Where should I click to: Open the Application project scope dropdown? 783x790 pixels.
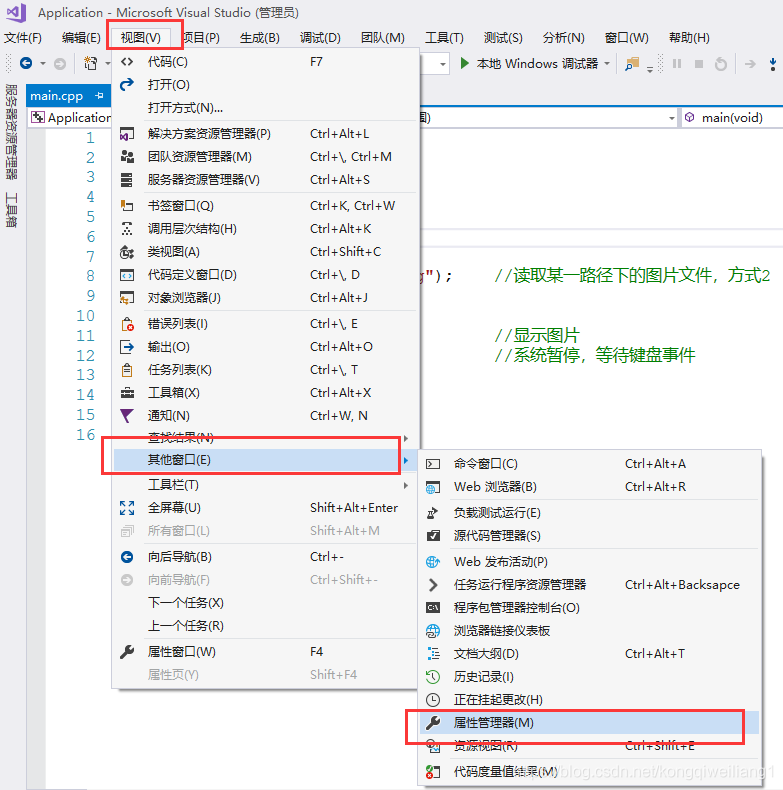(x=70, y=117)
